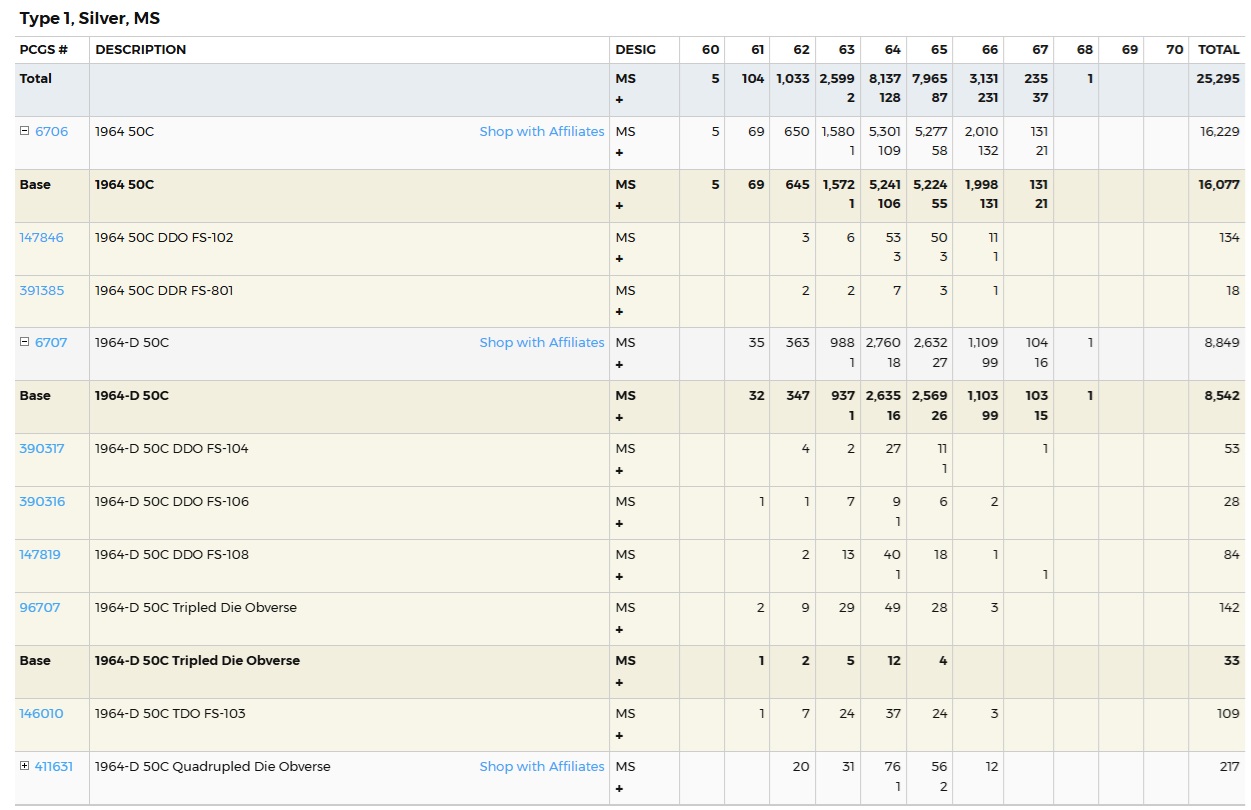Open PCGS number 6707 link

51,342
